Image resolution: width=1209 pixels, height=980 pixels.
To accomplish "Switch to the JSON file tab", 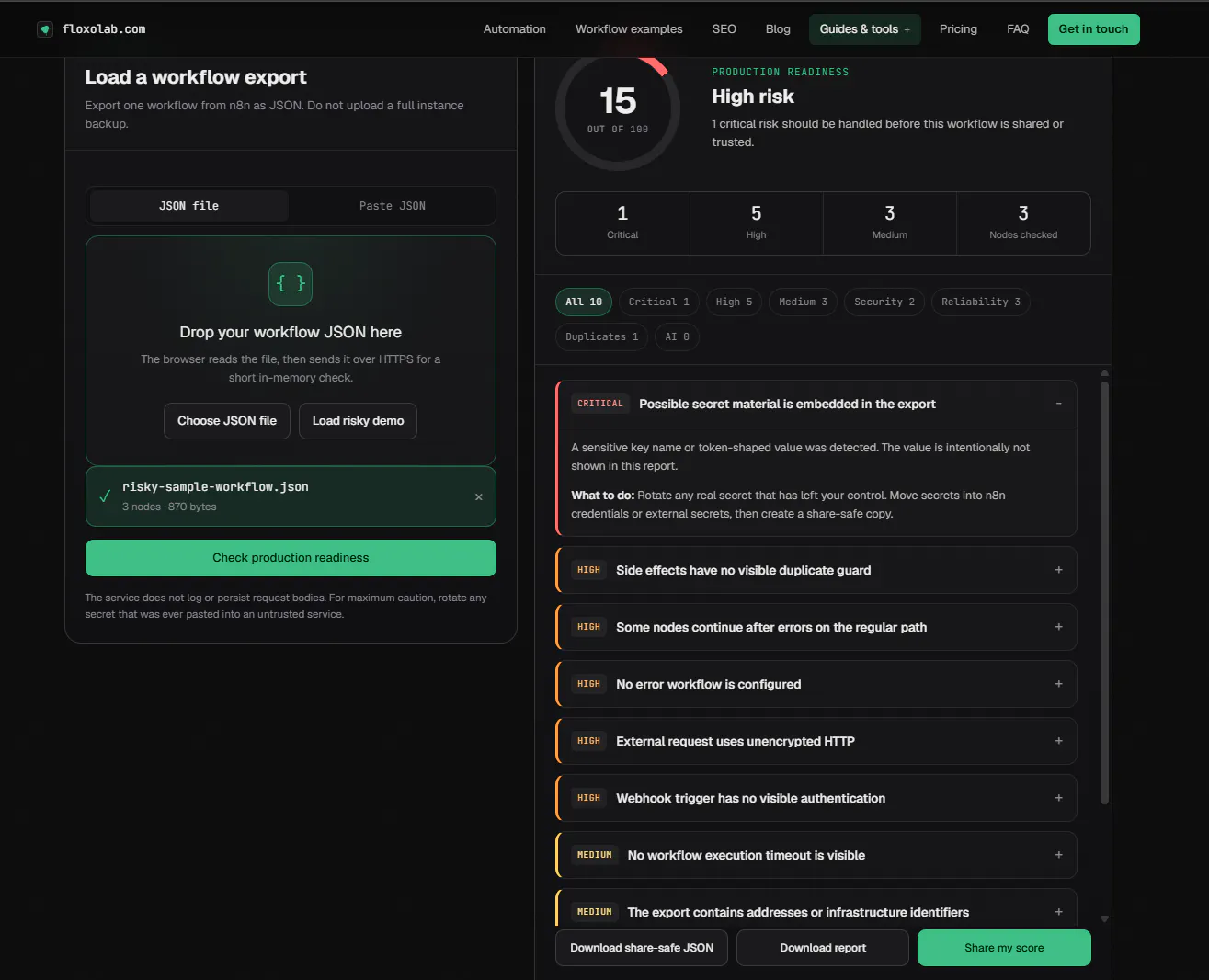I will [x=189, y=206].
